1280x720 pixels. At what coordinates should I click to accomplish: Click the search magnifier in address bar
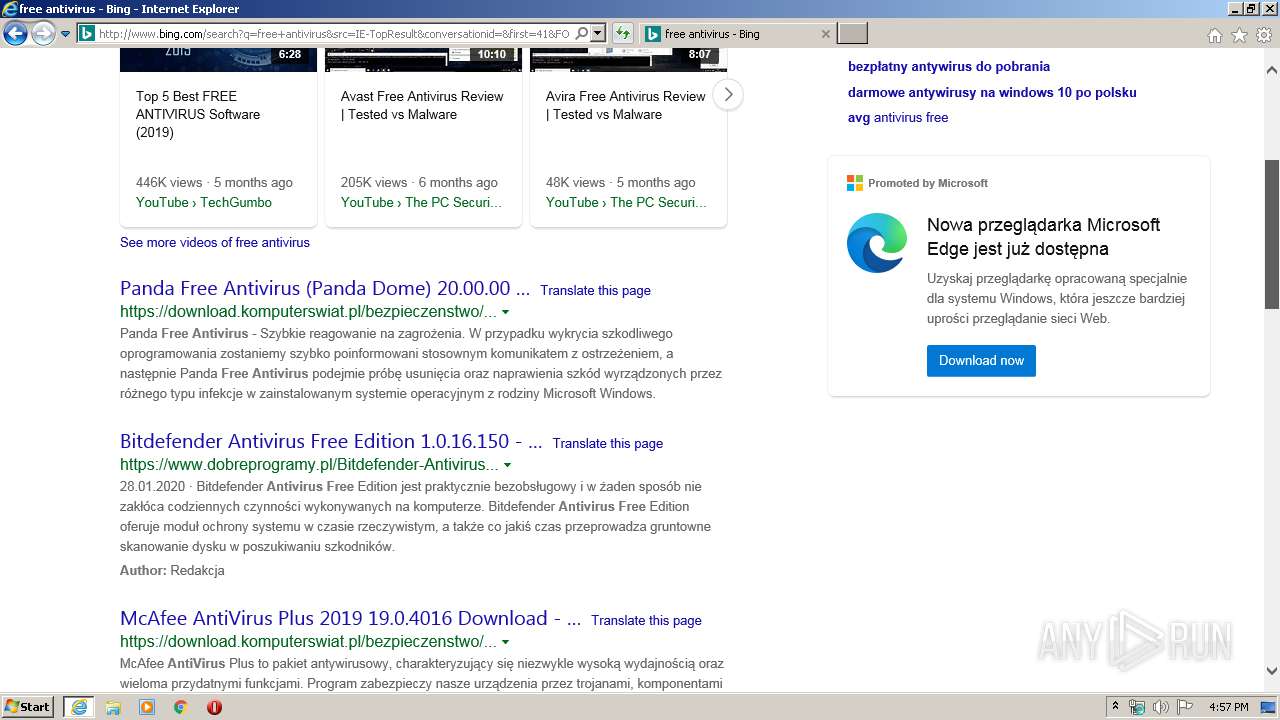point(582,34)
